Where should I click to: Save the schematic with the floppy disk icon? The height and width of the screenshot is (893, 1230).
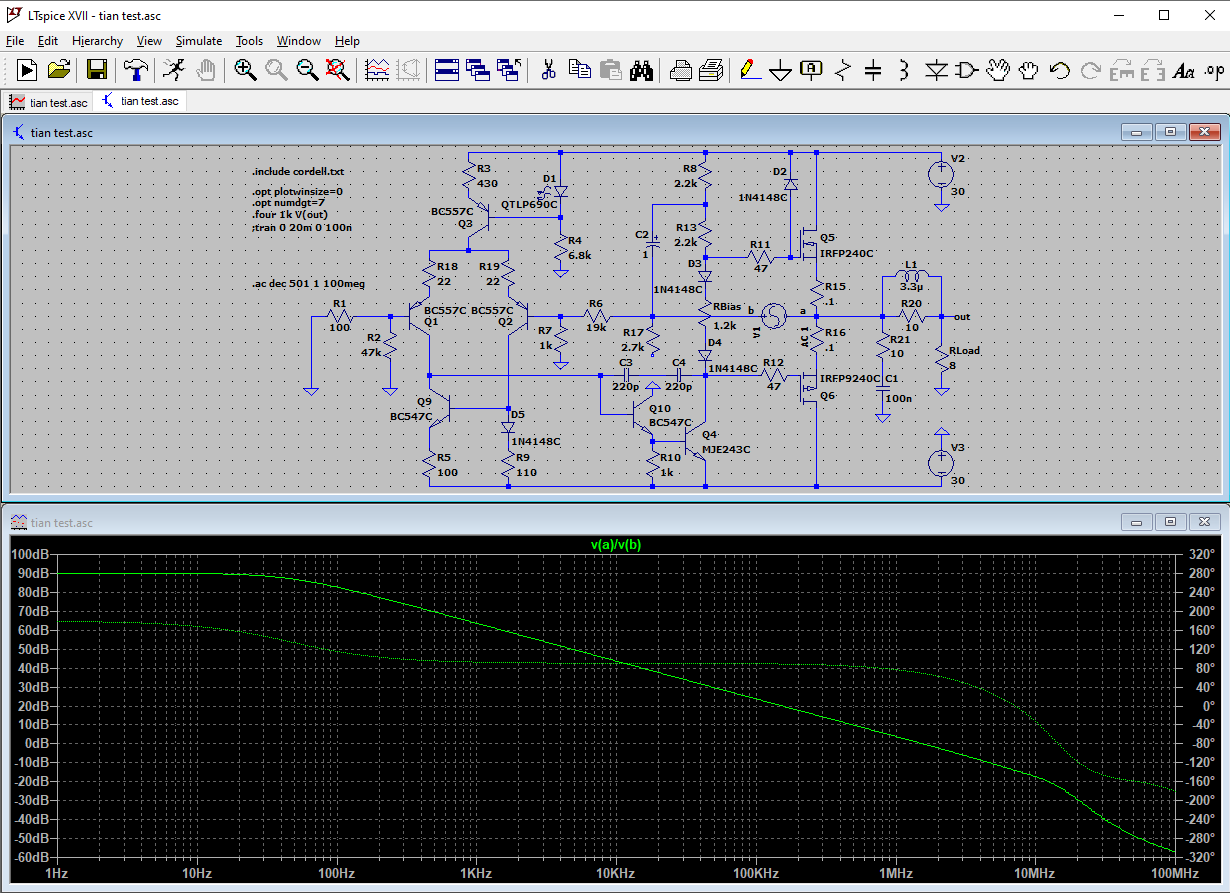tap(97, 70)
